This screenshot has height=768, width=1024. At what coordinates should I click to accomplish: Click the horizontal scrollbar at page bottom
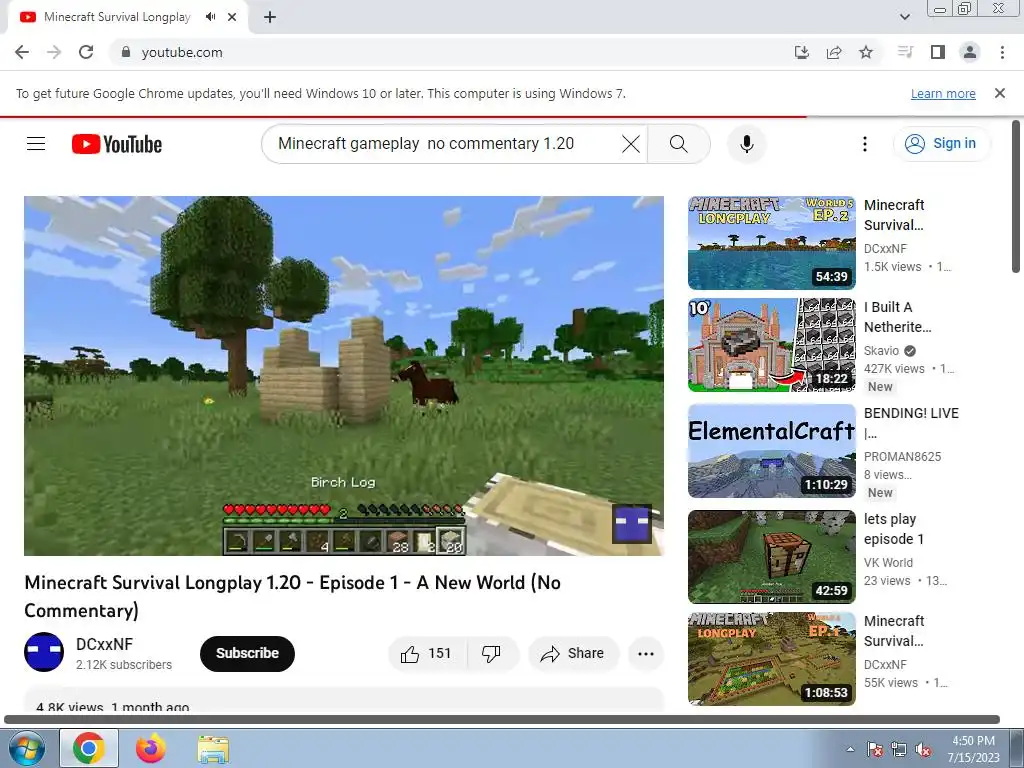502,719
